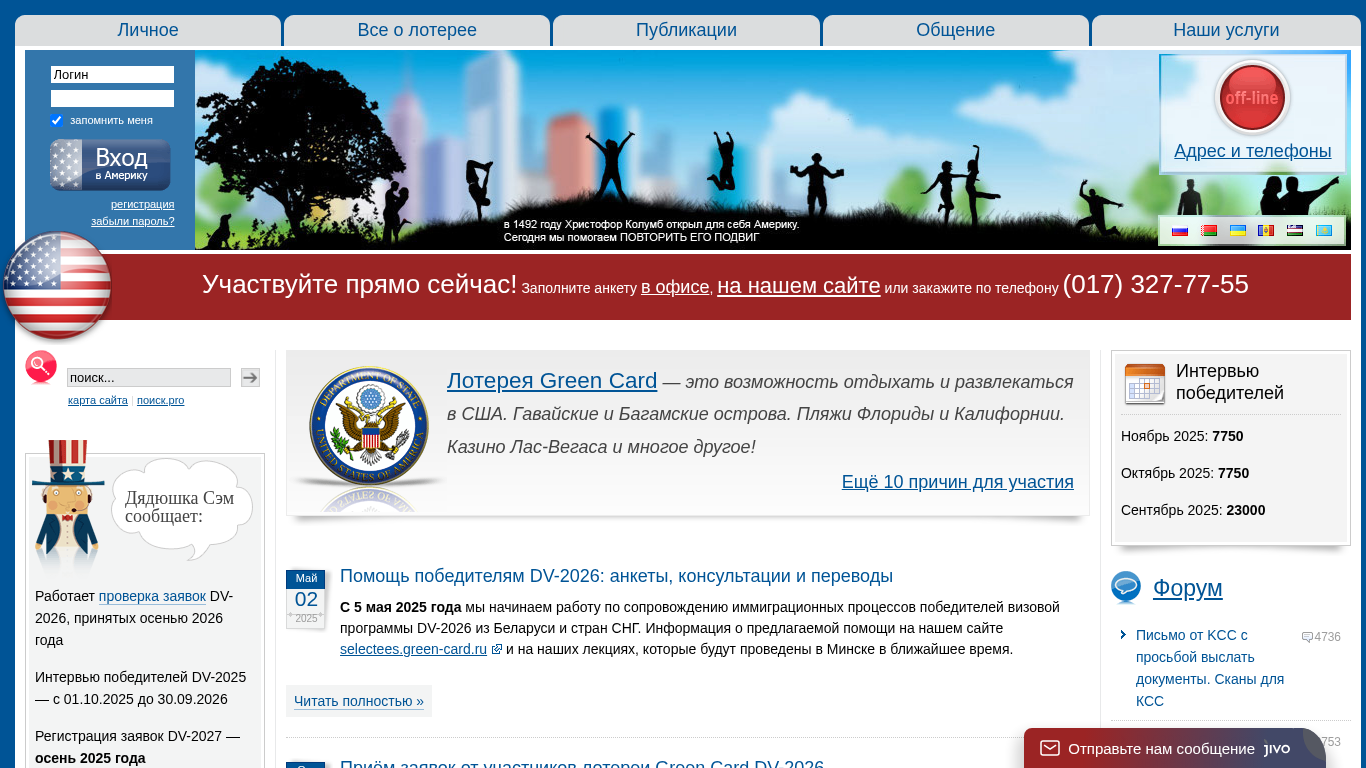Click the Октябрь 2025: 7750 entry
This screenshot has height=768, width=1366.
(x=1185, y=473)
